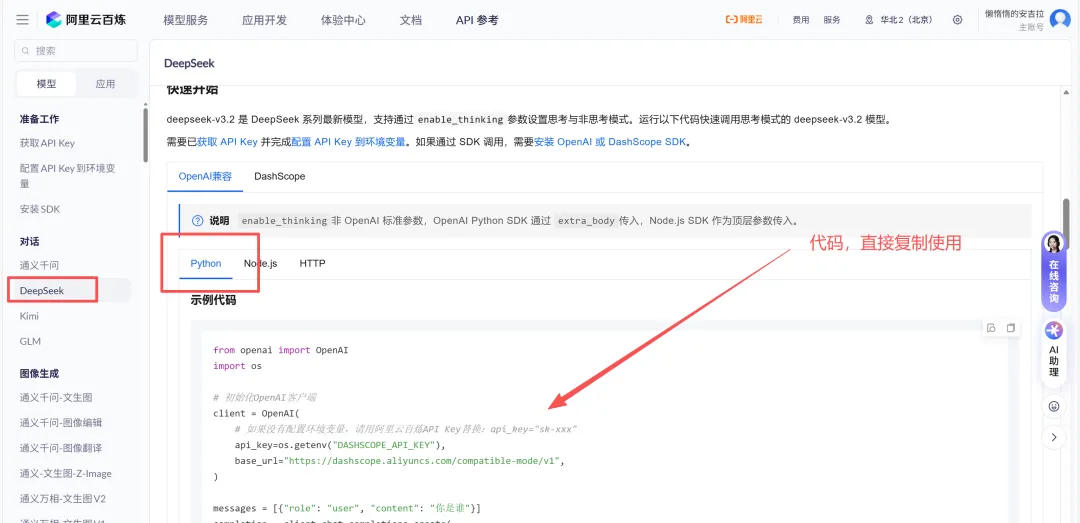Open 通义千问-文生图 sidebar item

pos(56,397)
